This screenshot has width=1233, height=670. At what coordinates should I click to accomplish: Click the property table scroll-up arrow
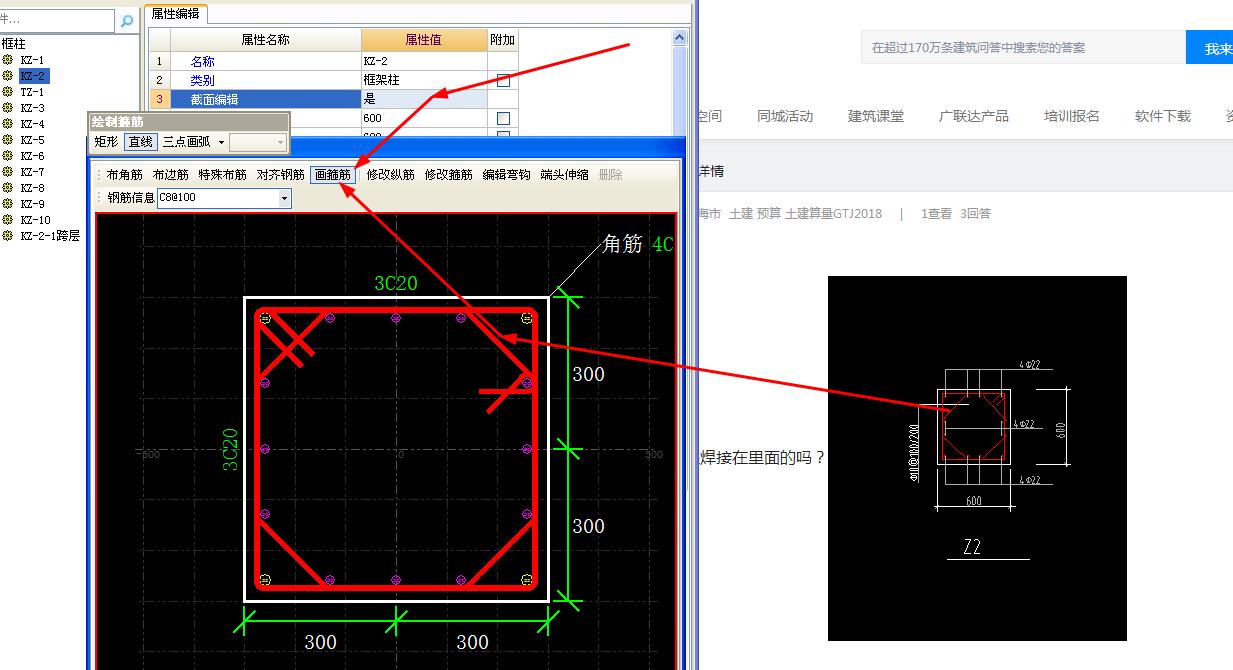pyautogui.click(x=680, y=38)
